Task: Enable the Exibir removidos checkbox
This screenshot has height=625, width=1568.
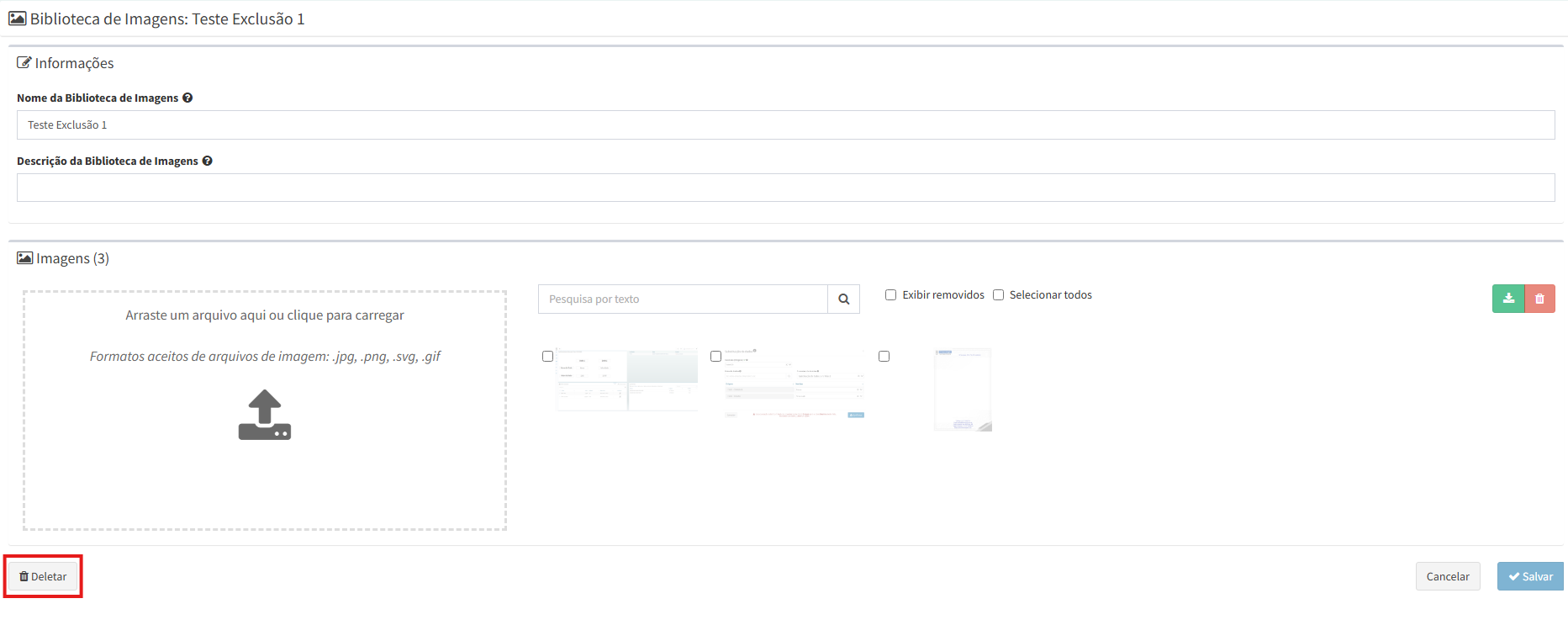Action: 890,294
